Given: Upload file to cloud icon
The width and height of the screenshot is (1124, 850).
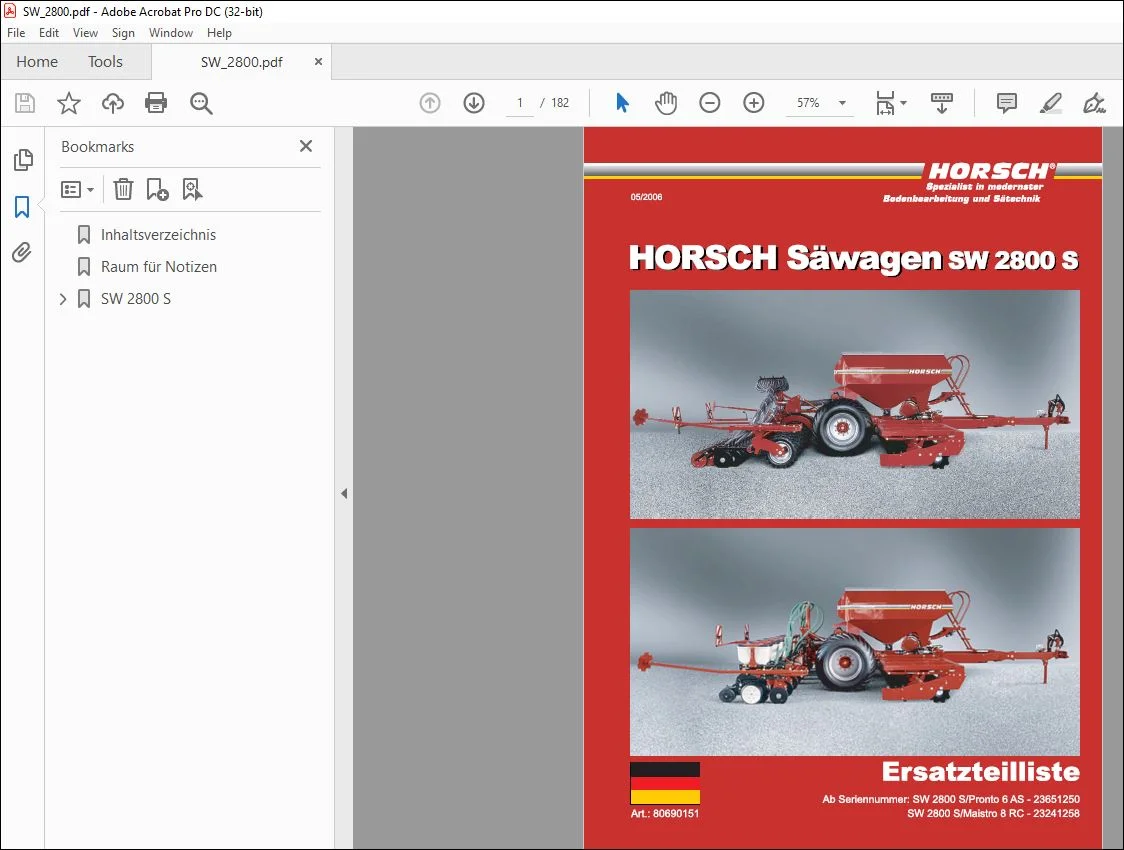Looking at the screenshot, I should [x=113, y=103].
